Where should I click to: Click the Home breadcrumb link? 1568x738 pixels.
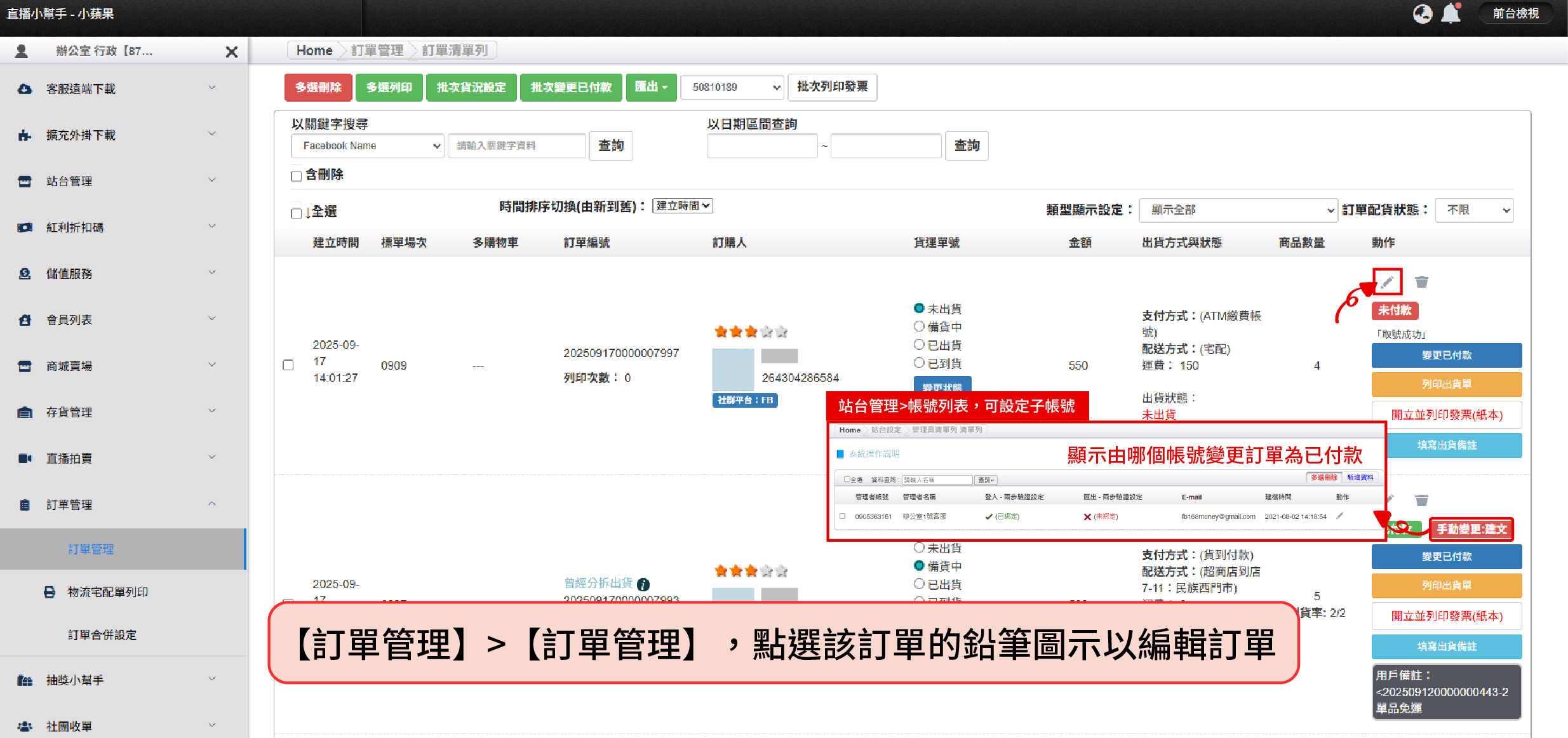click(x=314, y=50)
